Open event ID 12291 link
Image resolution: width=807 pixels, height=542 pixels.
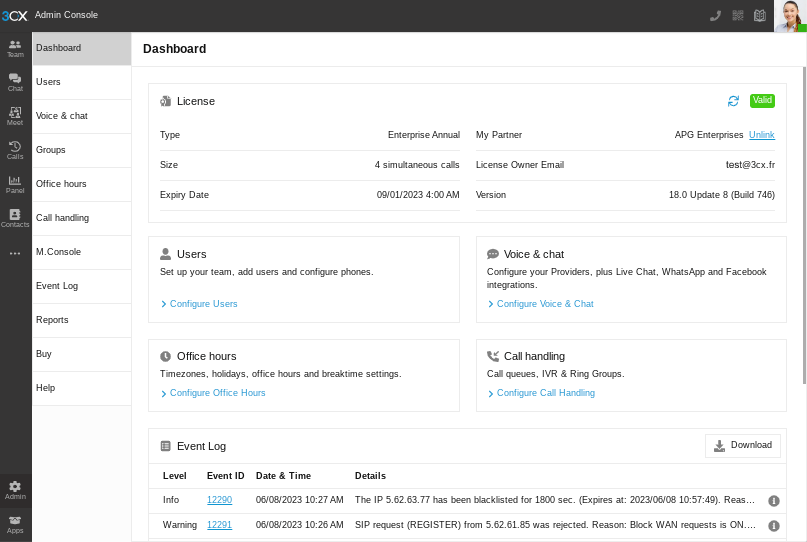(219, 524)
